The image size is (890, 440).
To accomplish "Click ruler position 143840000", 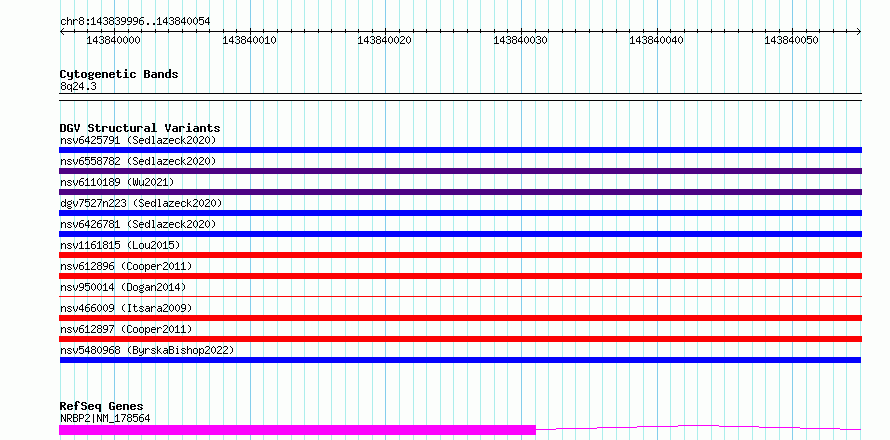I will click(114, 40).
